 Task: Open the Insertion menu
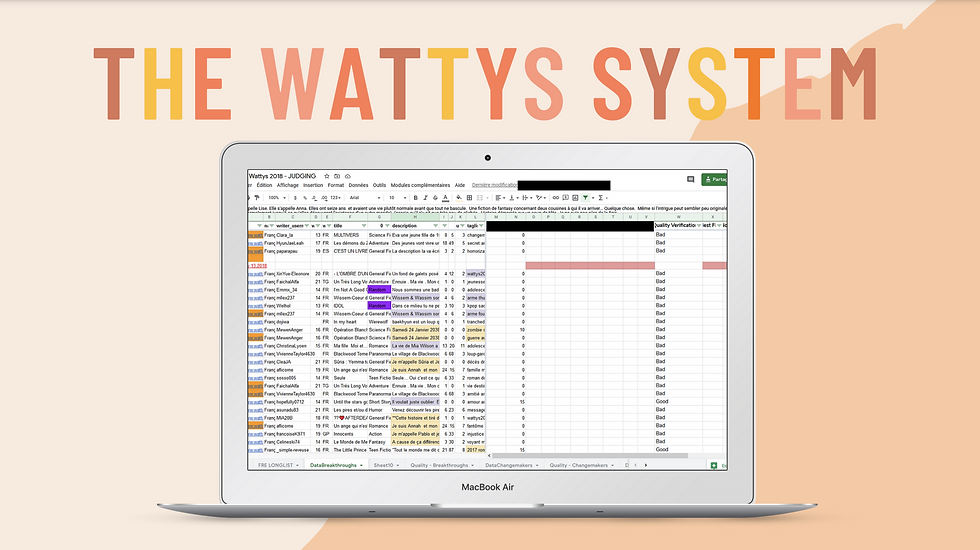tap(313, 185)
